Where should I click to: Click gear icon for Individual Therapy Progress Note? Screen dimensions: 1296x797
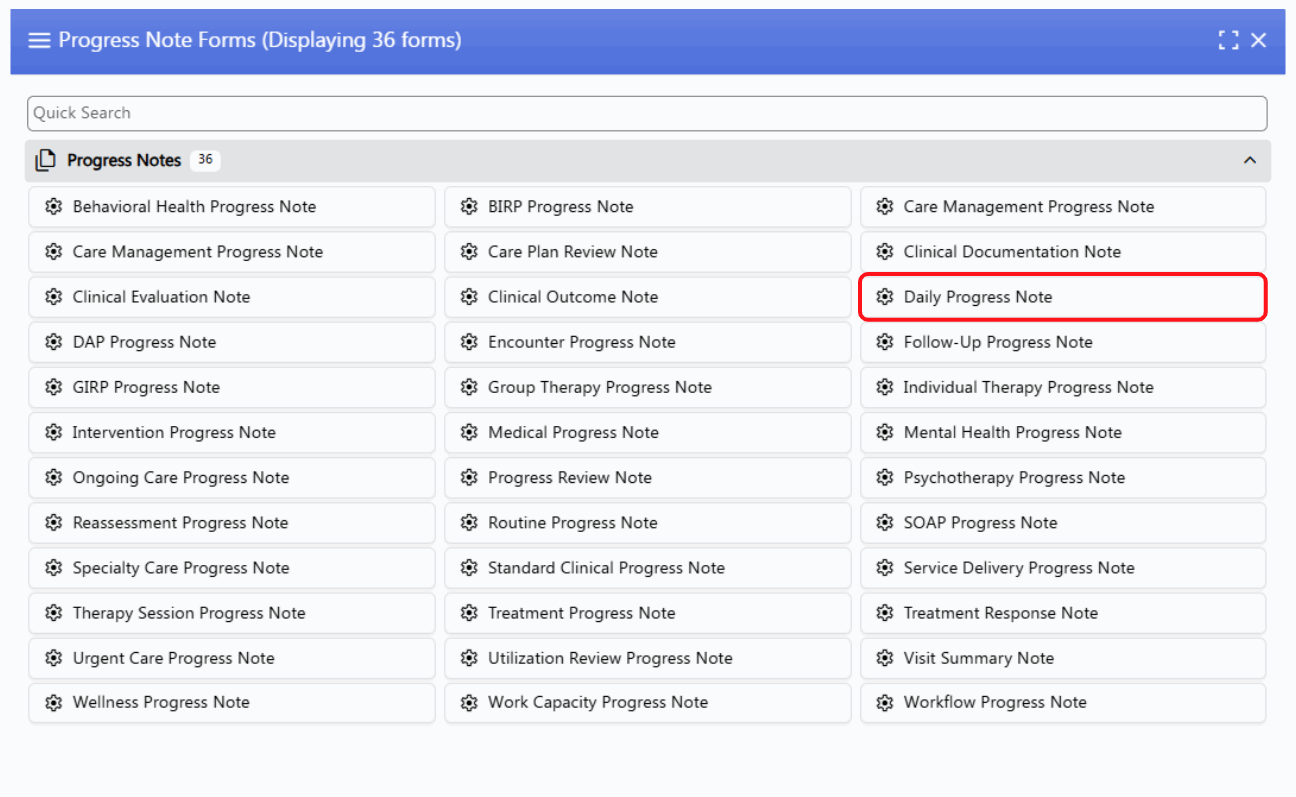(885, 387)
